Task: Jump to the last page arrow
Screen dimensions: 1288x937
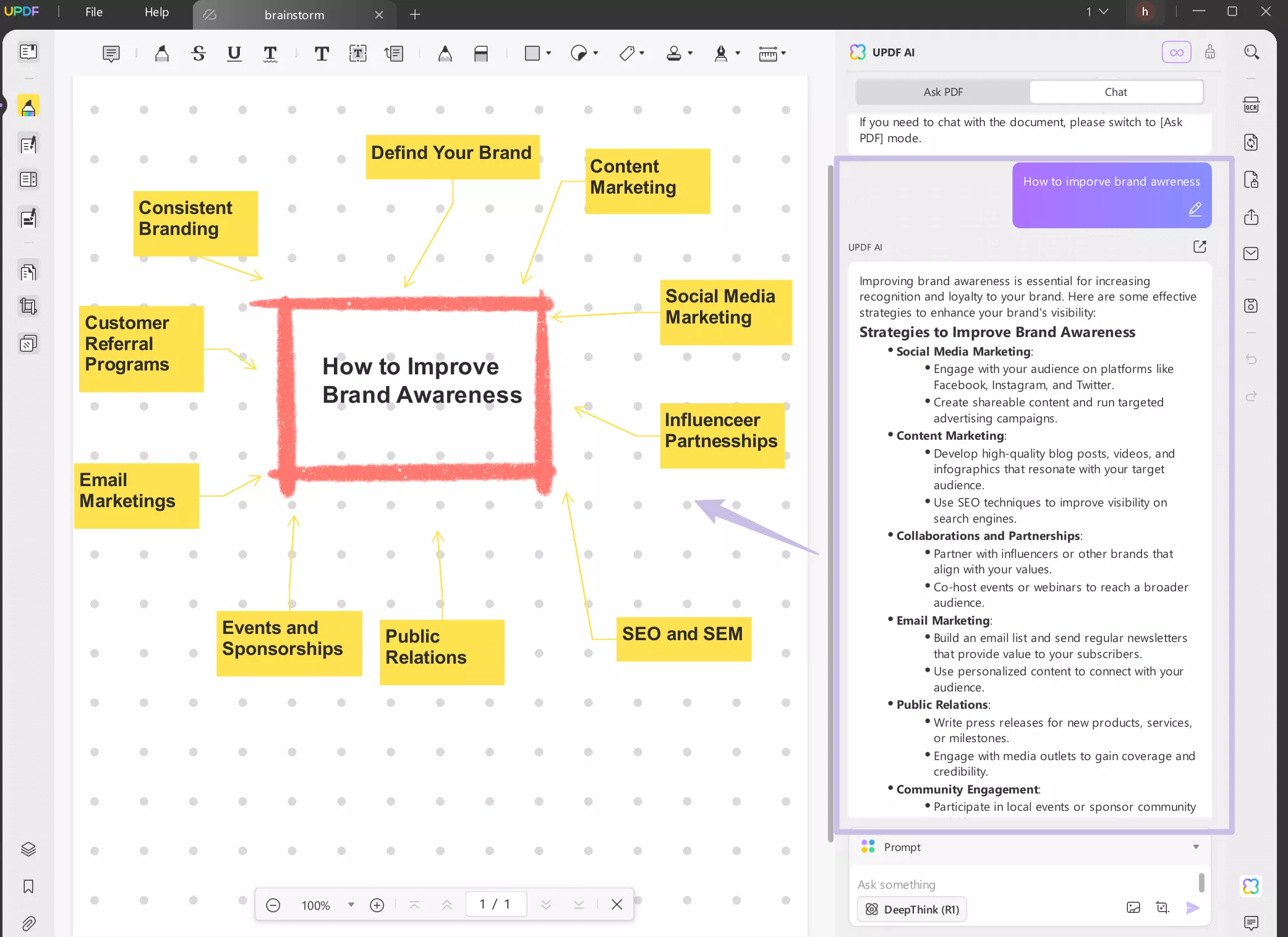Action: [579, 905]
